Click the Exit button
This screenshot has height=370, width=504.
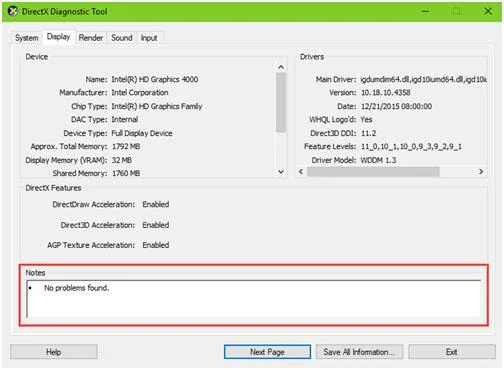452,352
